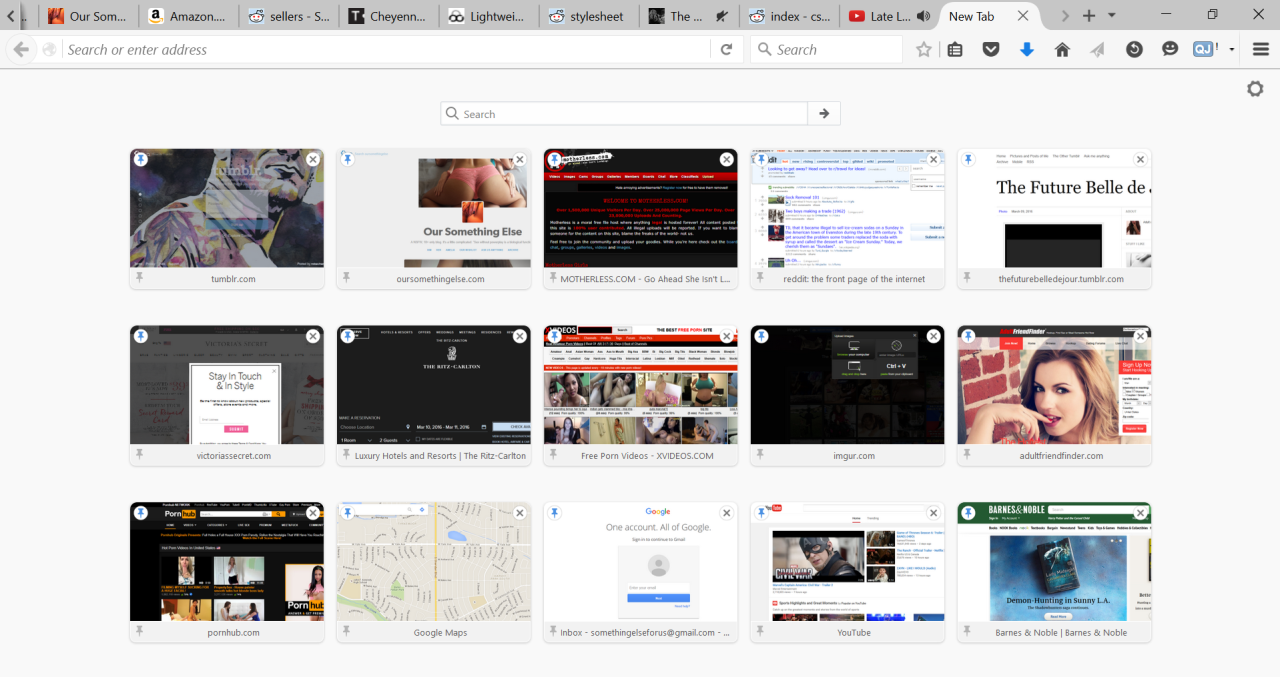This screenshot has height=677, width=1280.
Task: Click the circular arrow toolbar icon
Action: tap(1134, 49)
